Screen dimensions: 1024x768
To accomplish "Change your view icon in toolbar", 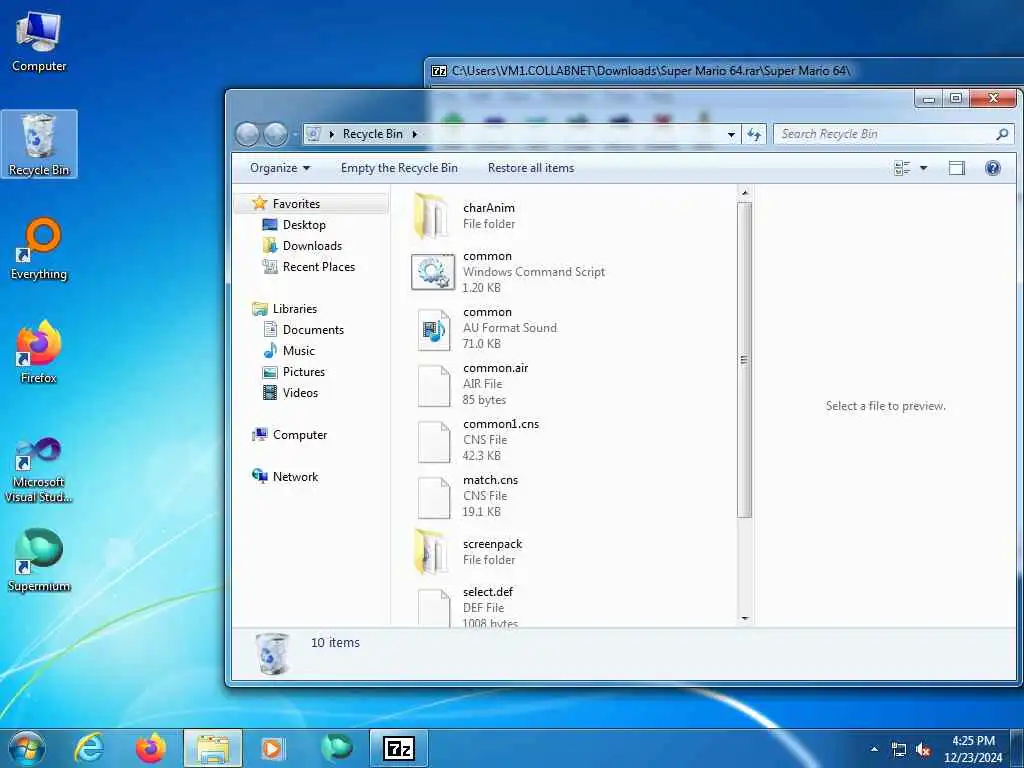I will [x=903, y=168].
